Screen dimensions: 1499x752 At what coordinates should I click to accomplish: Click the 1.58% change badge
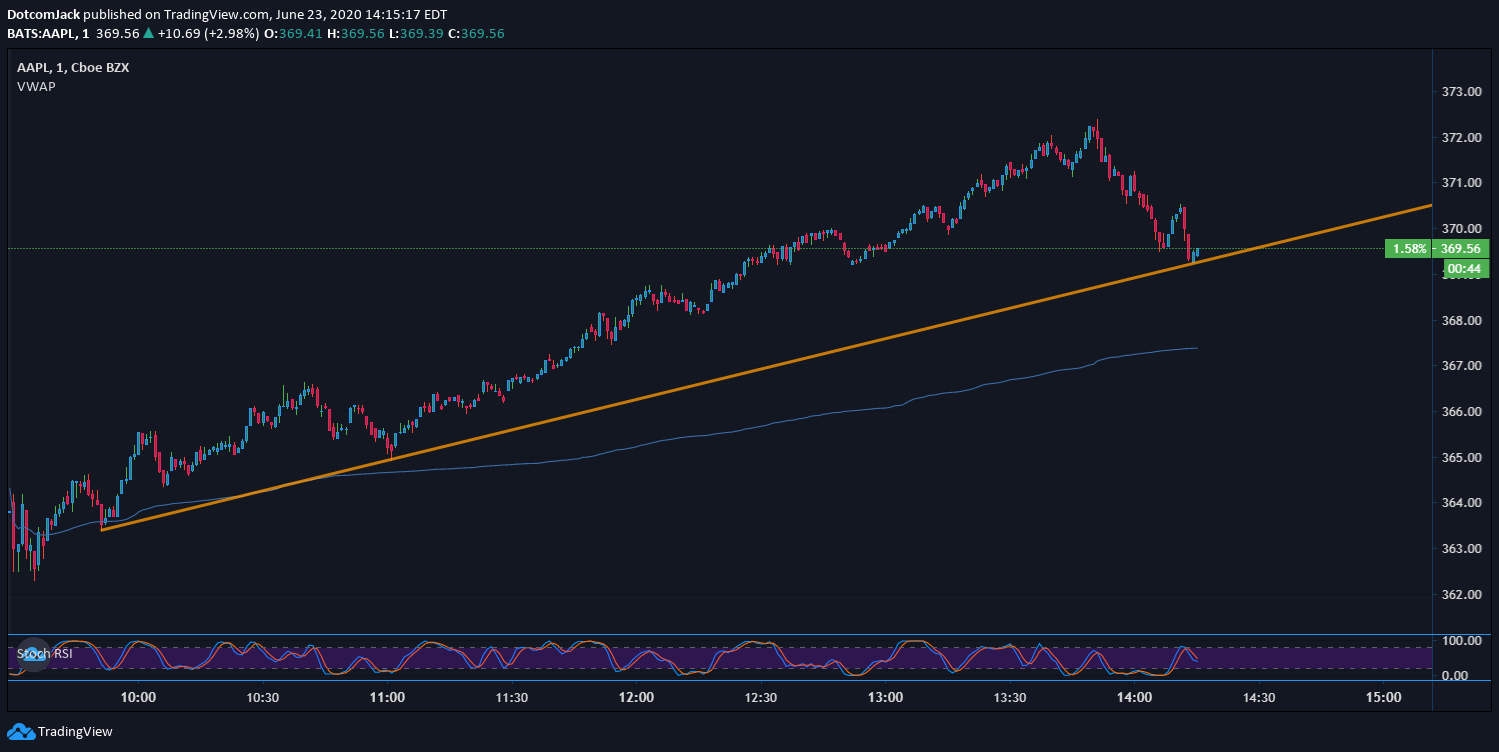(x=1408, y=249)
